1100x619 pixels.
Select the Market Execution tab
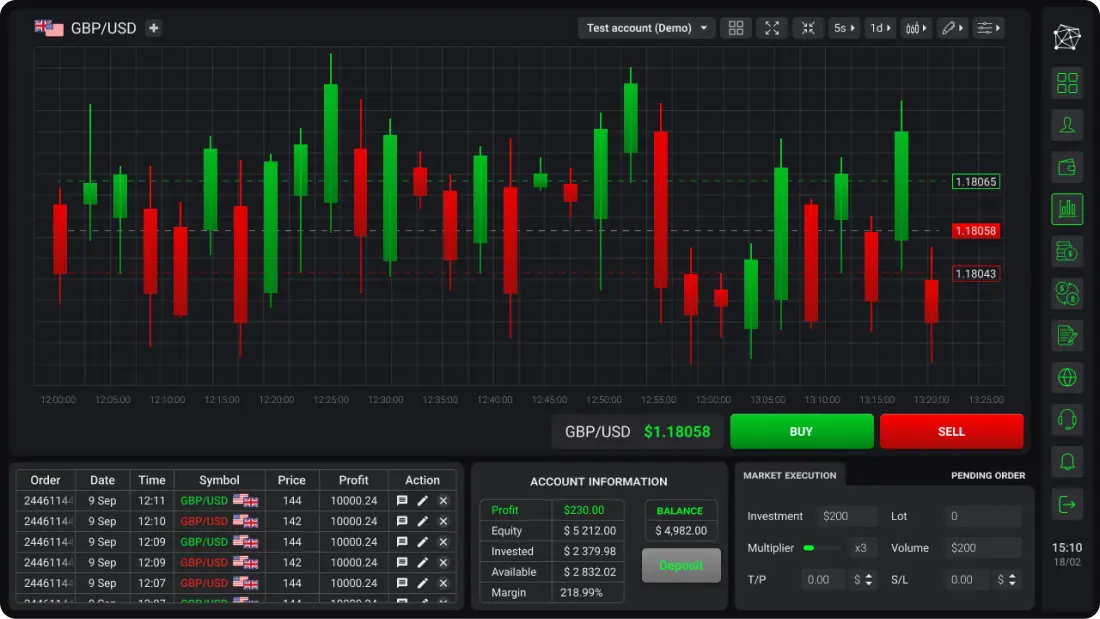789,475
